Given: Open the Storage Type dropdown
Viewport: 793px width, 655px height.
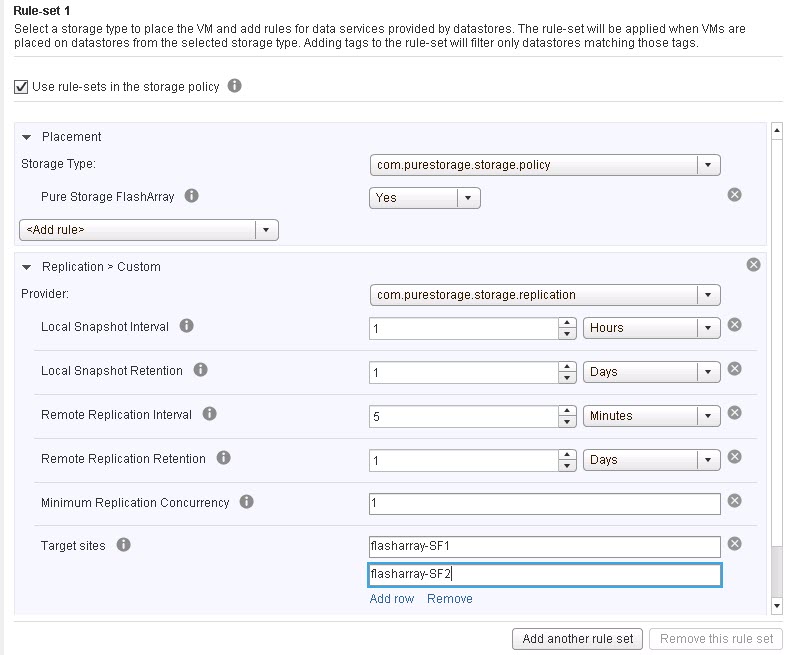Looking at the screenshot, I should 545,165.
